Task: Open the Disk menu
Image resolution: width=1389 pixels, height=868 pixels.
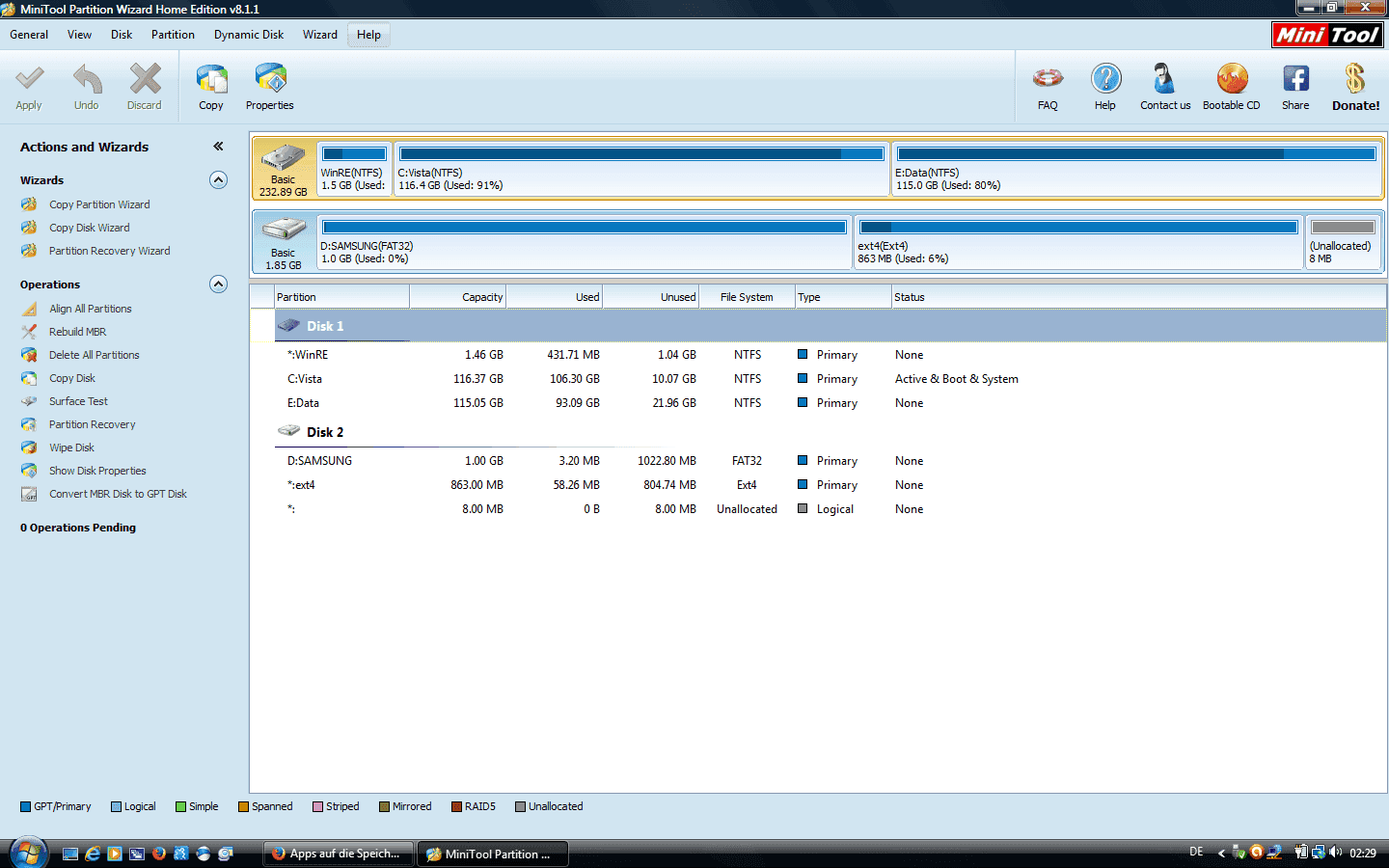Action: (x=122, y=35)
